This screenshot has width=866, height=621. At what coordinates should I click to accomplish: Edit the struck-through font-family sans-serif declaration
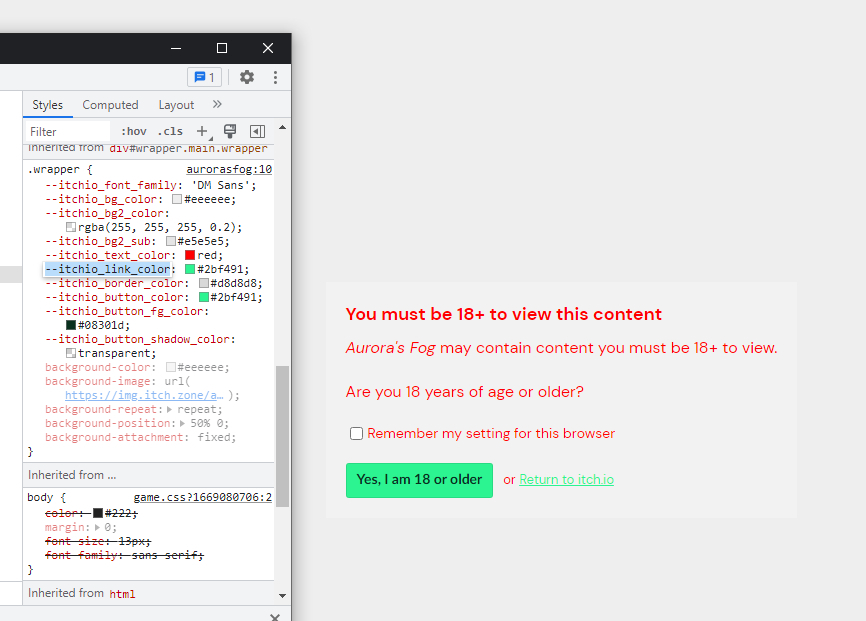124,555
